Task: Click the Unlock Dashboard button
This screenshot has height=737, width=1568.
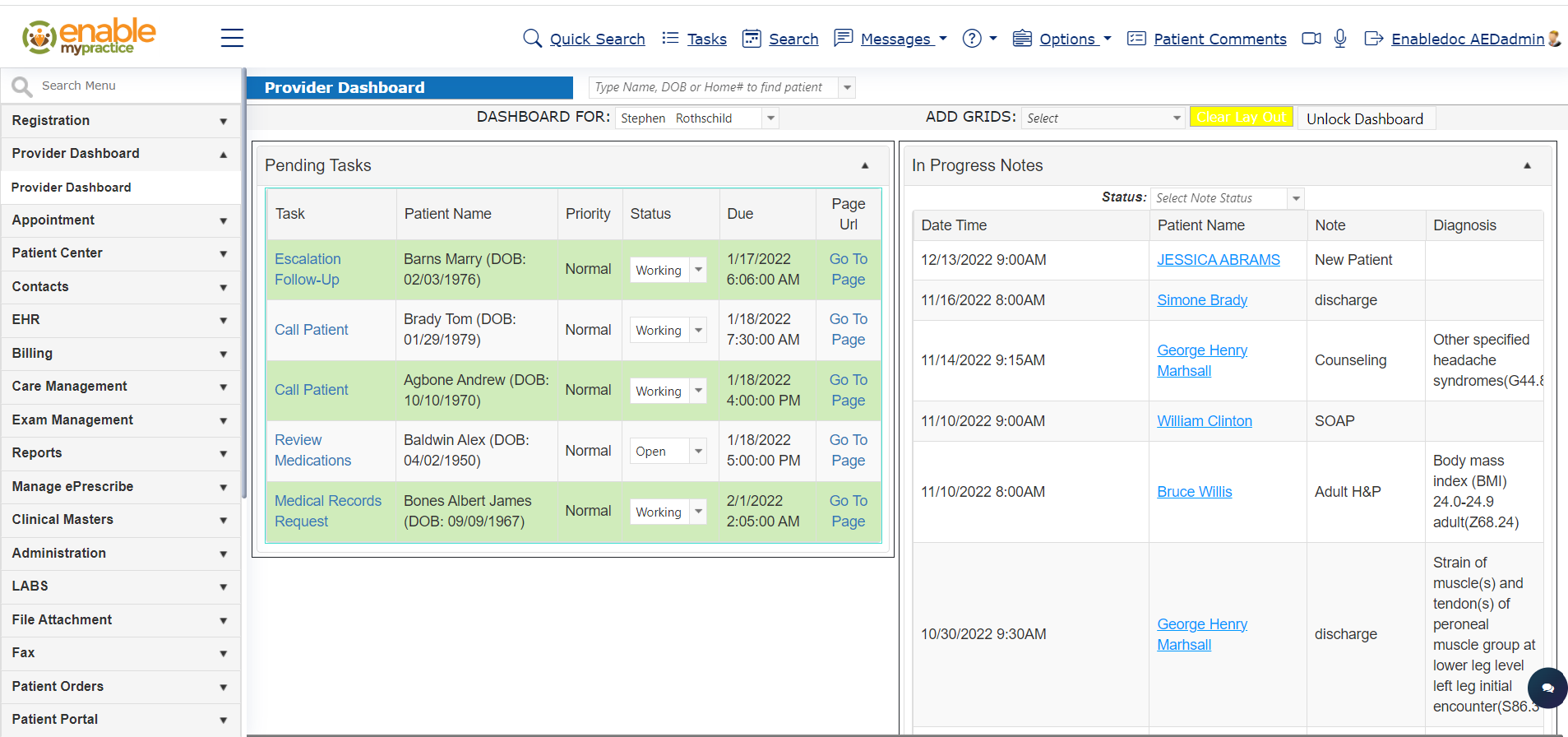Action: pyautogui.click(x=1364, y=119)
